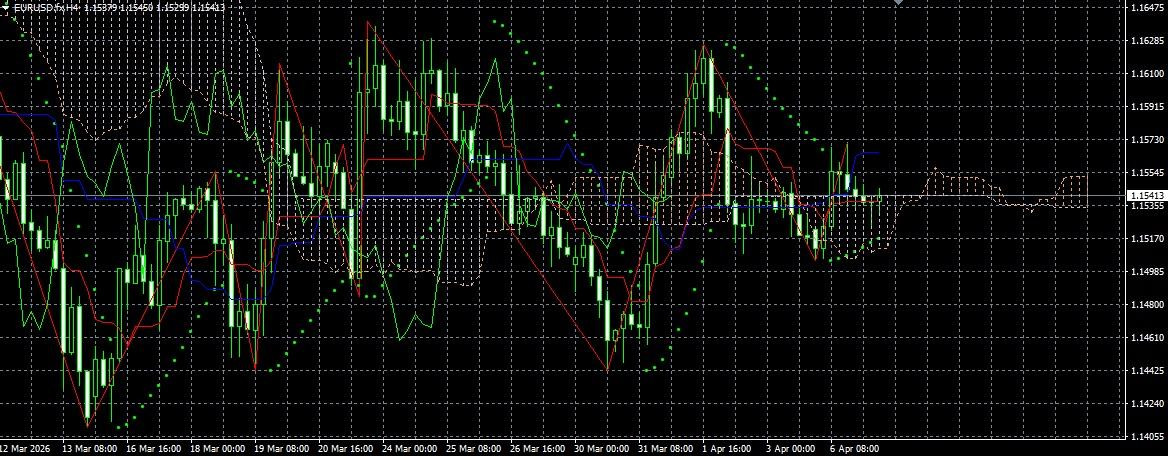The height and width of the screenshot is (456, 1168).
Task: Click price scale value 1.16285
Action: [1147, 40]
